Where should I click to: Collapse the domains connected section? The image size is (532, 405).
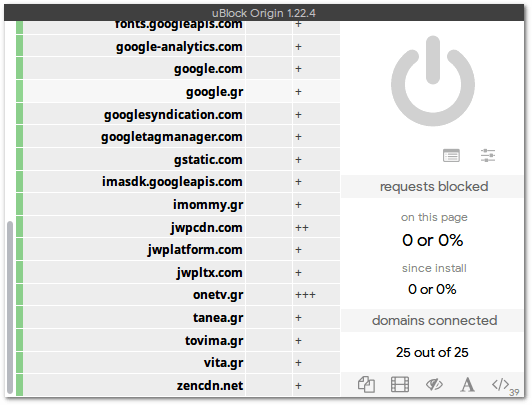(x=433, y=321)
